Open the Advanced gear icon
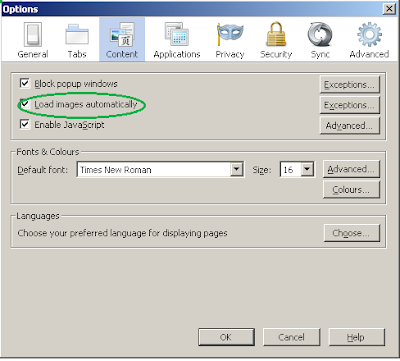Screen dimensions: 400x361 369,34
